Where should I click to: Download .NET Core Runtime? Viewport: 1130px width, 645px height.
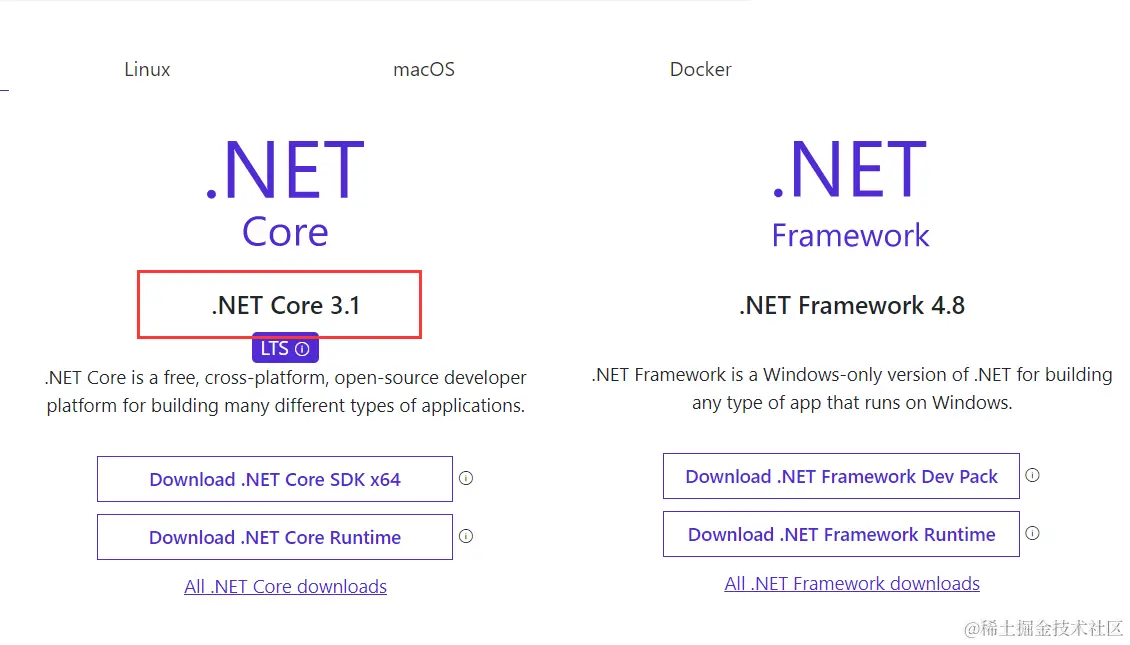275,537
